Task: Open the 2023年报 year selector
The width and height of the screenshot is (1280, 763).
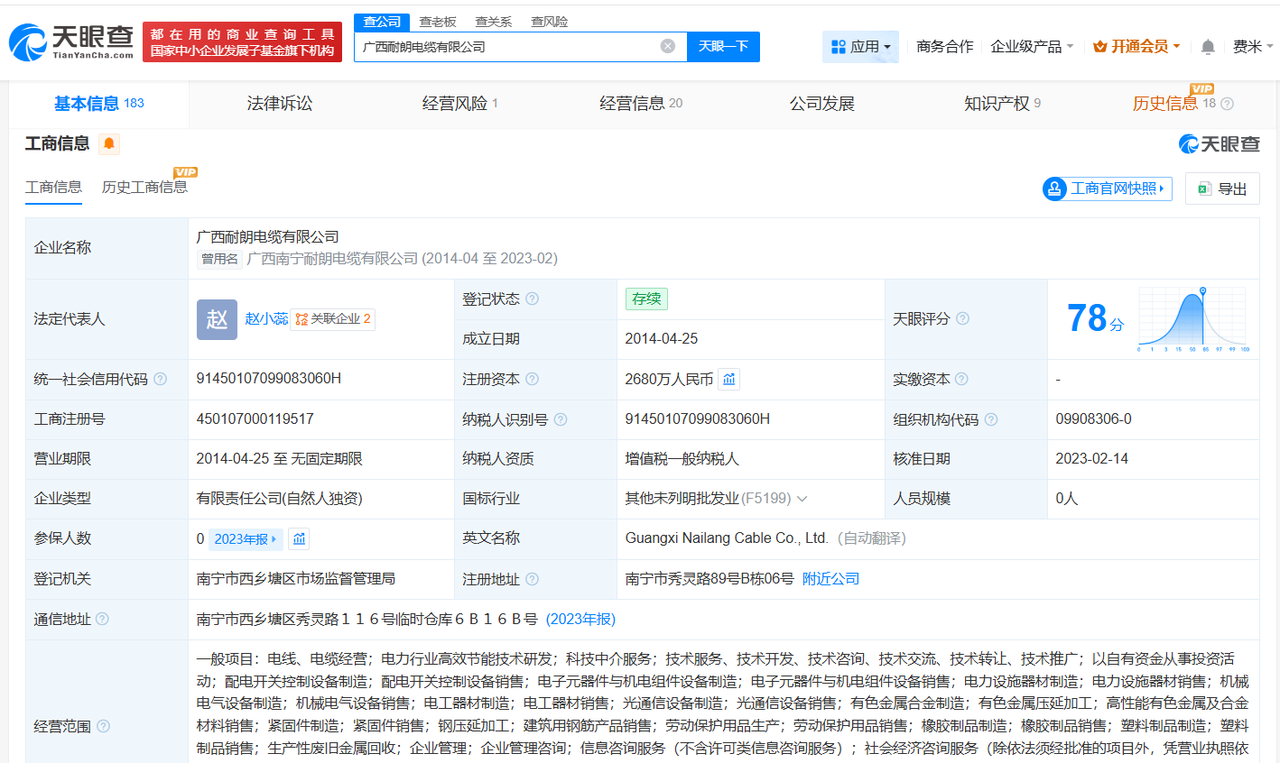Action: (x=245, y=539)
